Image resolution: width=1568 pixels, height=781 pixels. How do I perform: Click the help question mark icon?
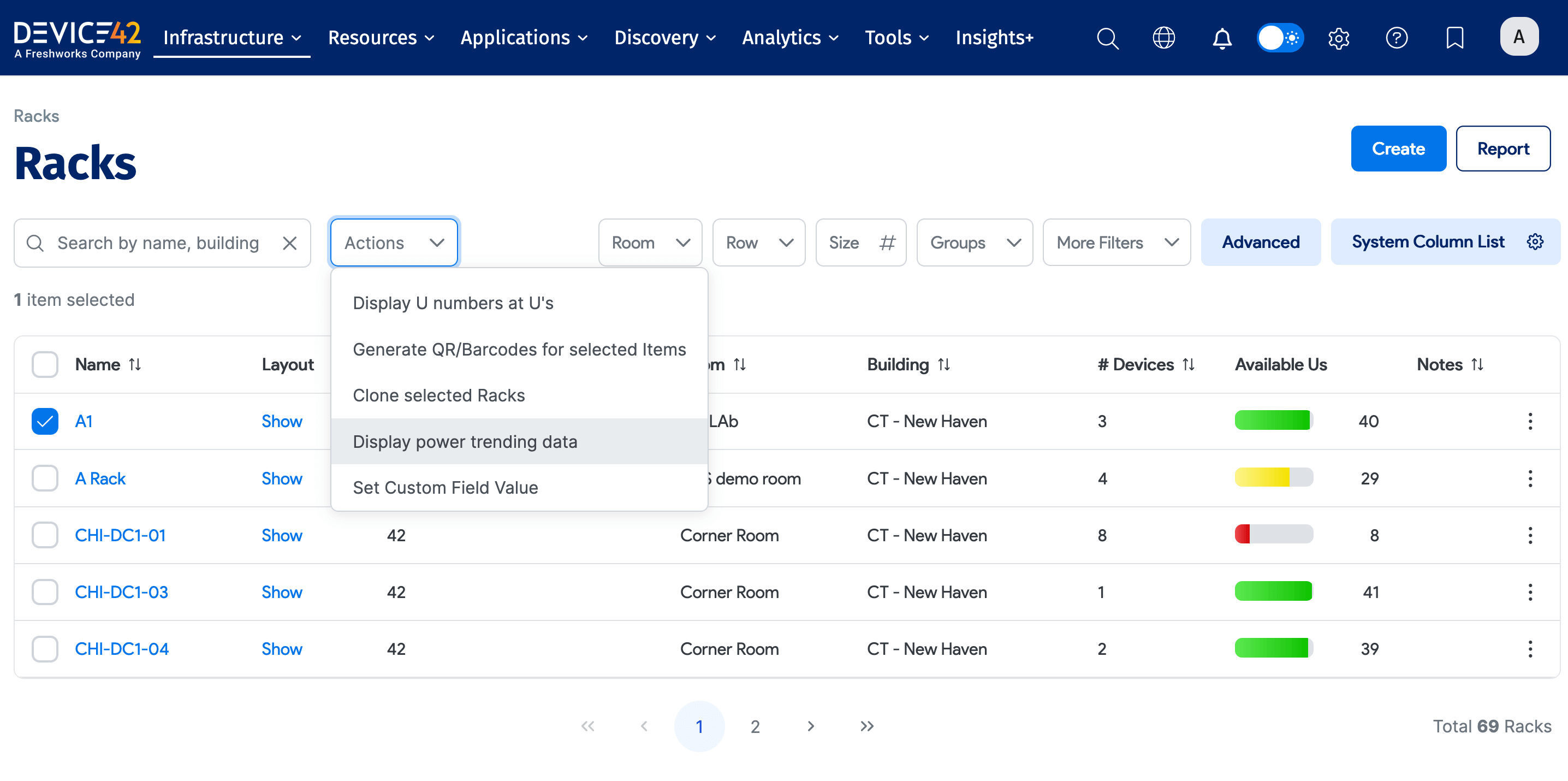click(1397, 38)
